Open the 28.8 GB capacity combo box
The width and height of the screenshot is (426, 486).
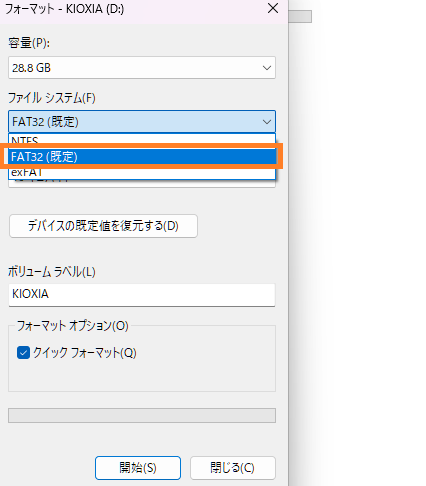(142, 68)
